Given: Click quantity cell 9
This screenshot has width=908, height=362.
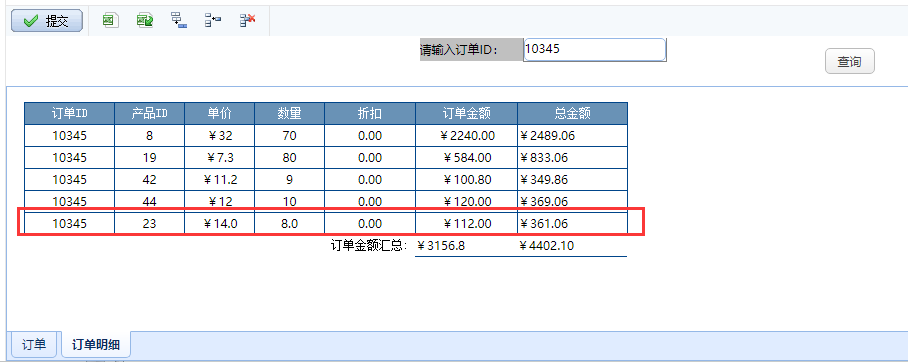Looking at the screenshot, I should coord(290,180).
